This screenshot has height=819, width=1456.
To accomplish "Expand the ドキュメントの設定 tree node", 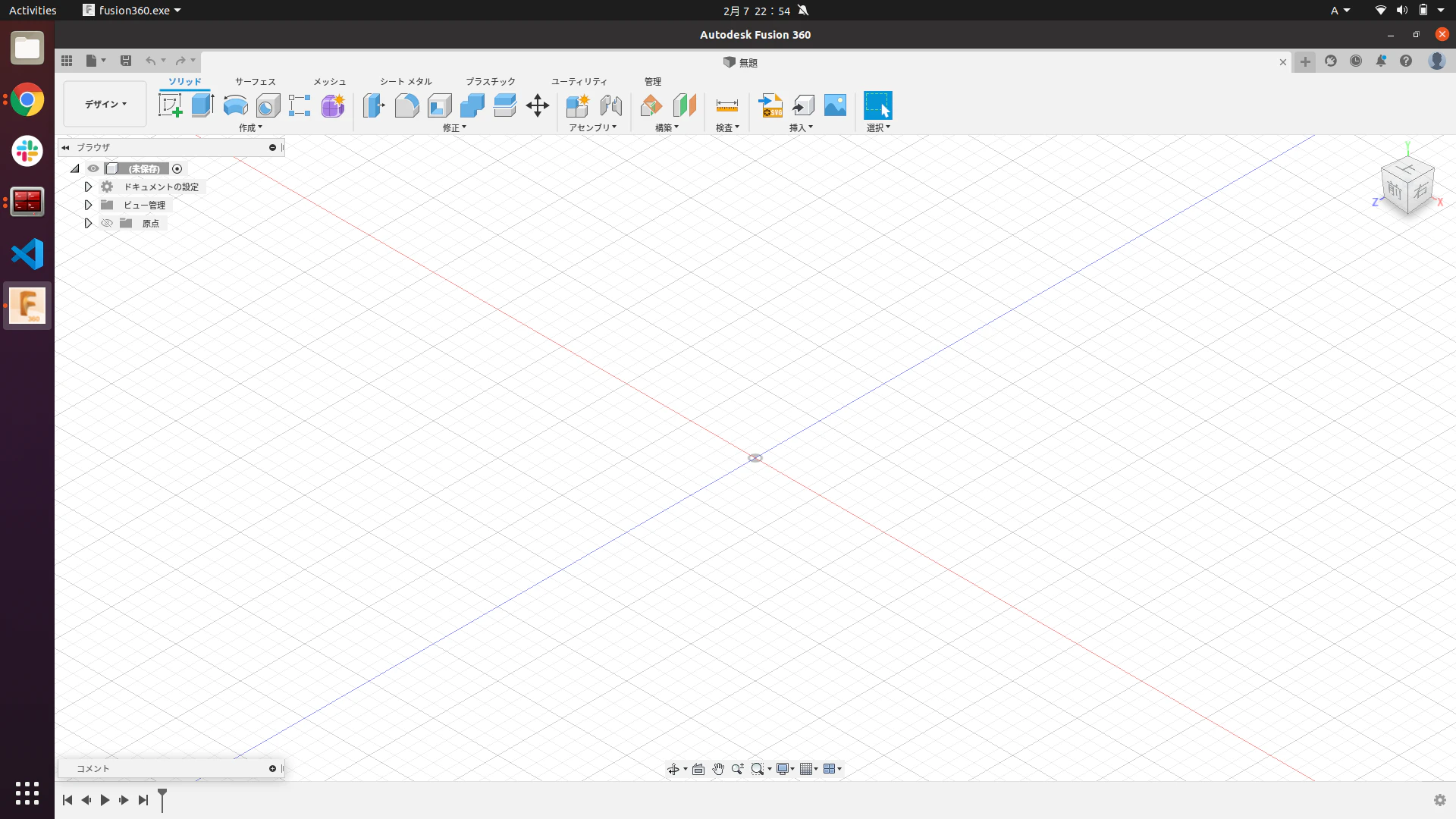I will click(88, 187).
